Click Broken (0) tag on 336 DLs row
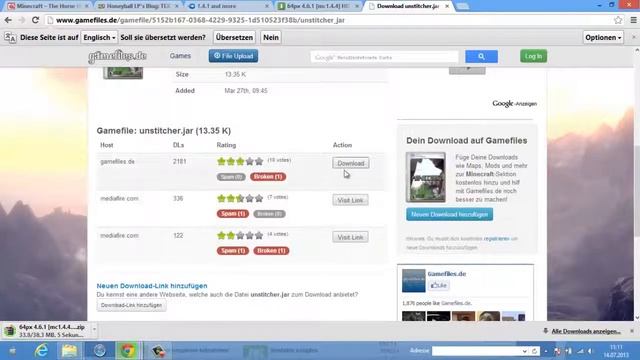 tap(269, 214)
